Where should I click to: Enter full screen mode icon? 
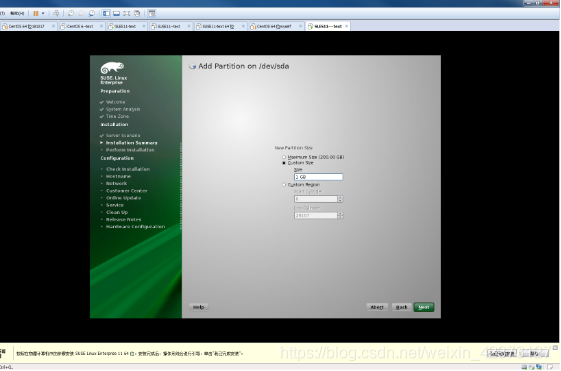(x=127, y=13)
